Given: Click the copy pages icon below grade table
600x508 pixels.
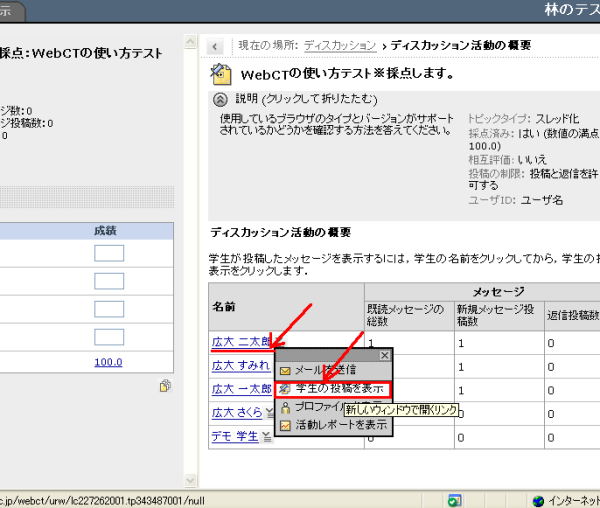Looking at the screenshot, I should tap(165, 386).
